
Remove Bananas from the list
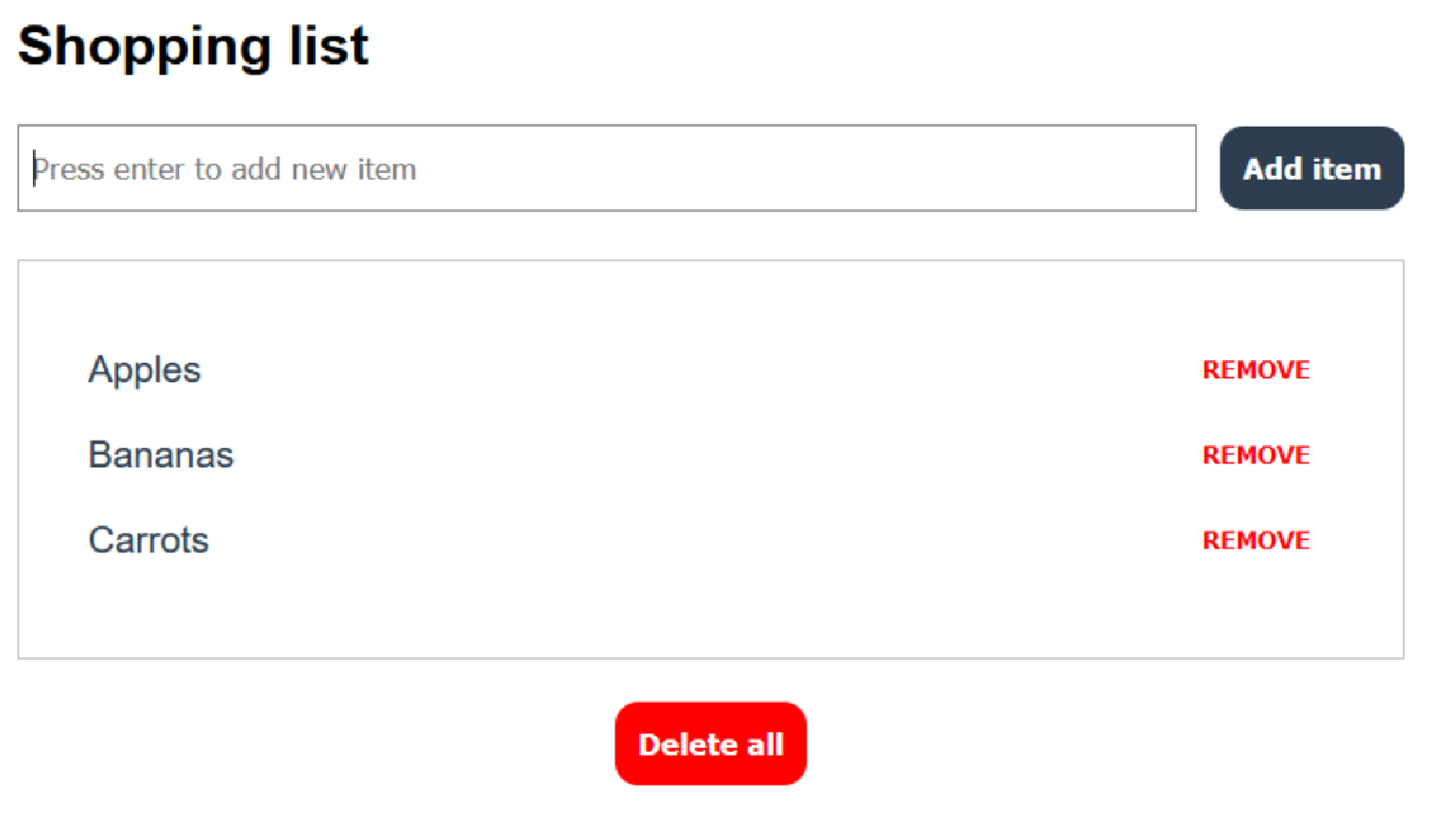1256,455
